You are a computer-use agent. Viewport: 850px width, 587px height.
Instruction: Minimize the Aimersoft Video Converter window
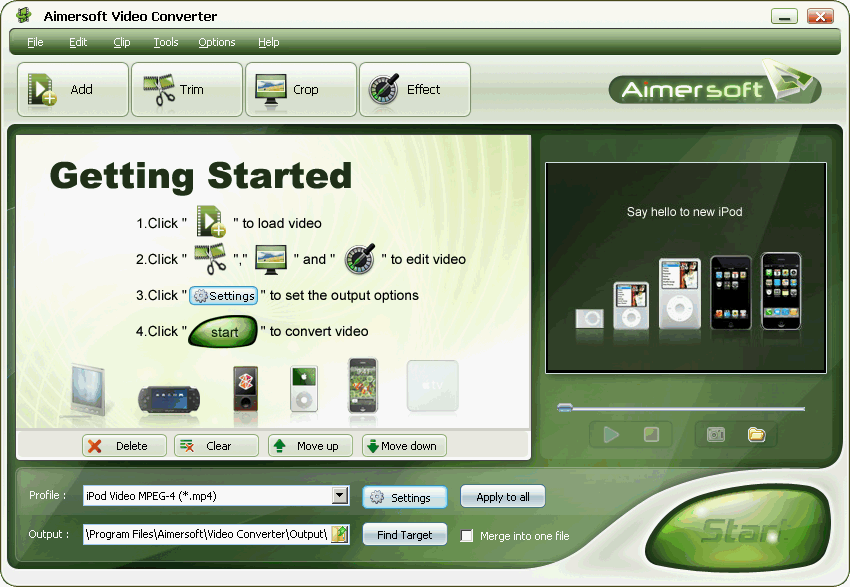coord(784,16)
